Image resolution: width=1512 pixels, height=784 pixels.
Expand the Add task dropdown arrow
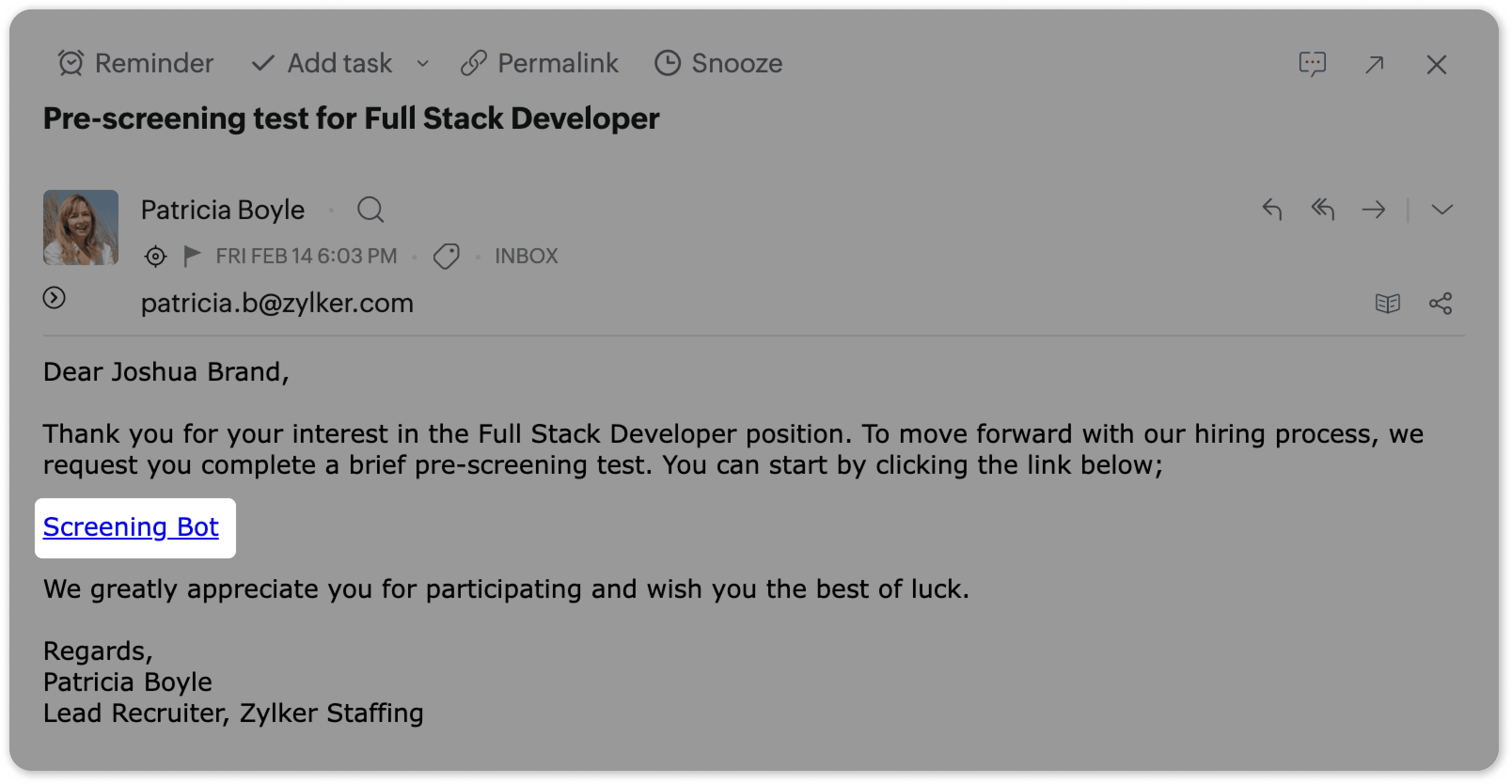423,63
